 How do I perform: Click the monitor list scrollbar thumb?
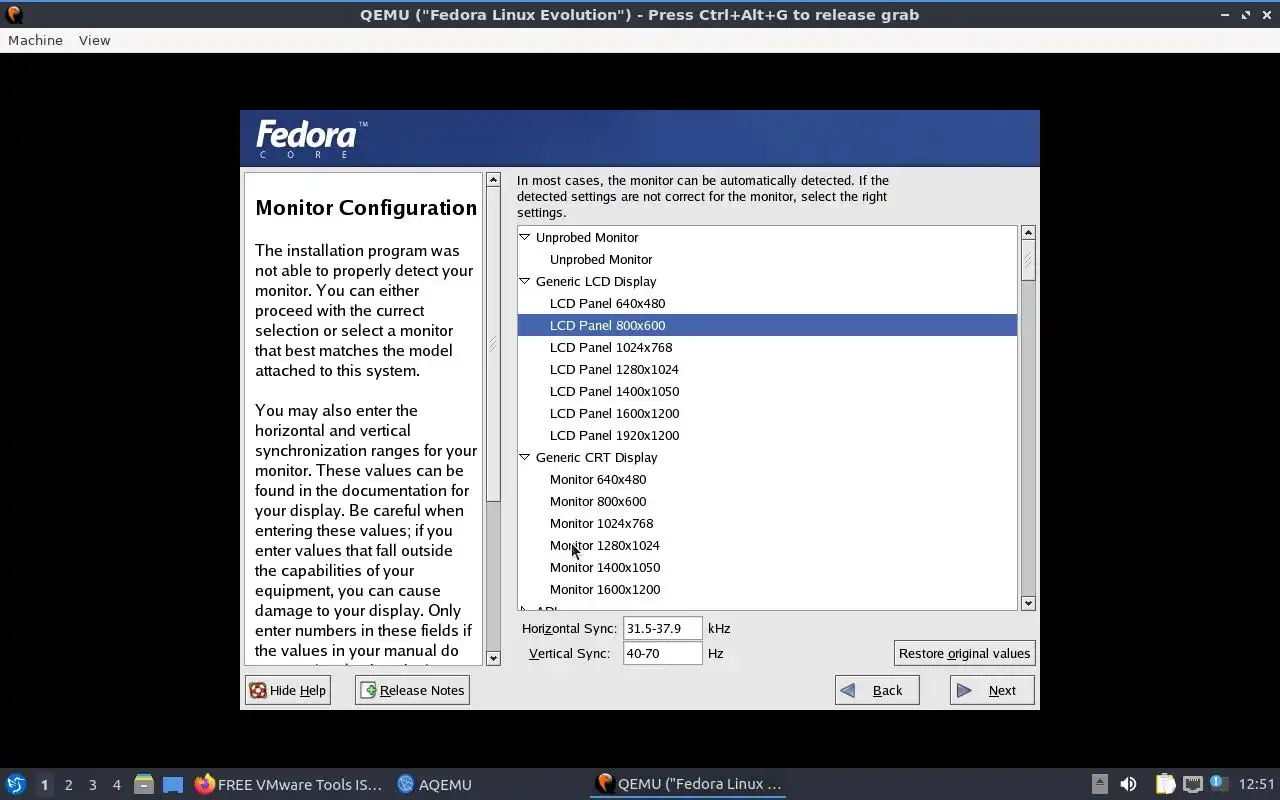(1028, 260)
